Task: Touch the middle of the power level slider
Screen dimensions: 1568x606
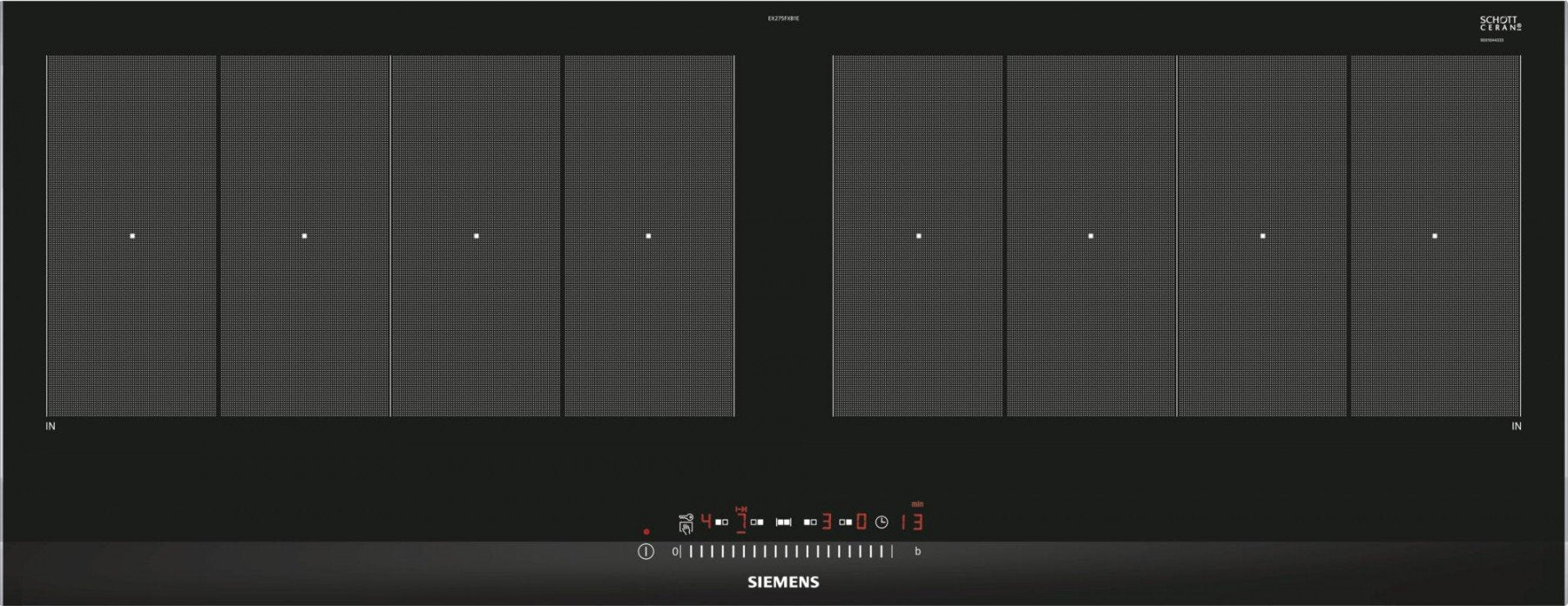Action: pos(786,551)
